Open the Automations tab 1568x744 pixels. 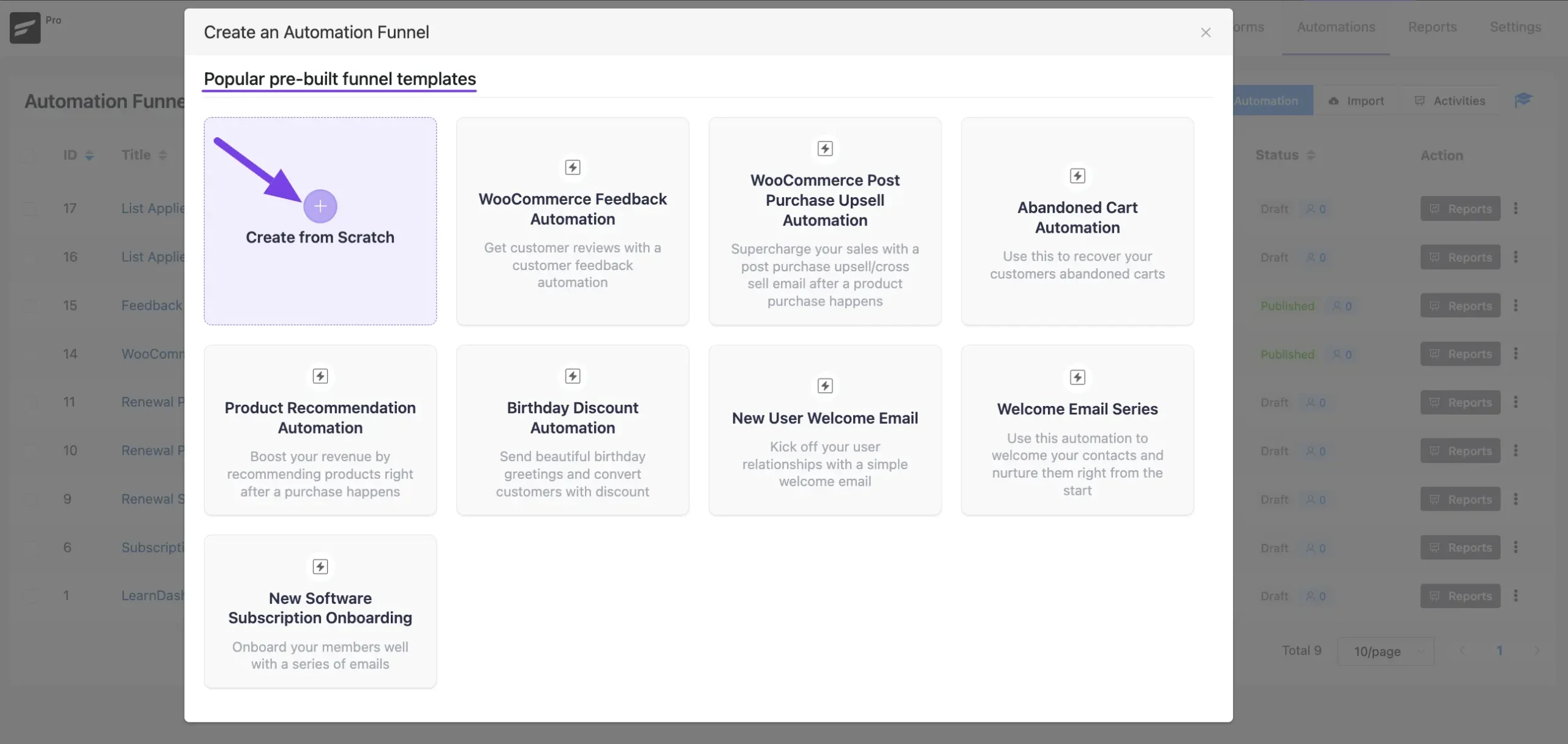coord(1336,27)
